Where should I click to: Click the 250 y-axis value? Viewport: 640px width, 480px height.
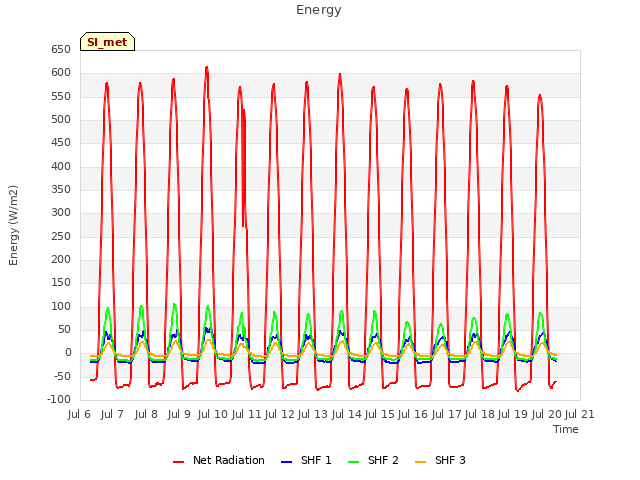click(x=61, y=236)
